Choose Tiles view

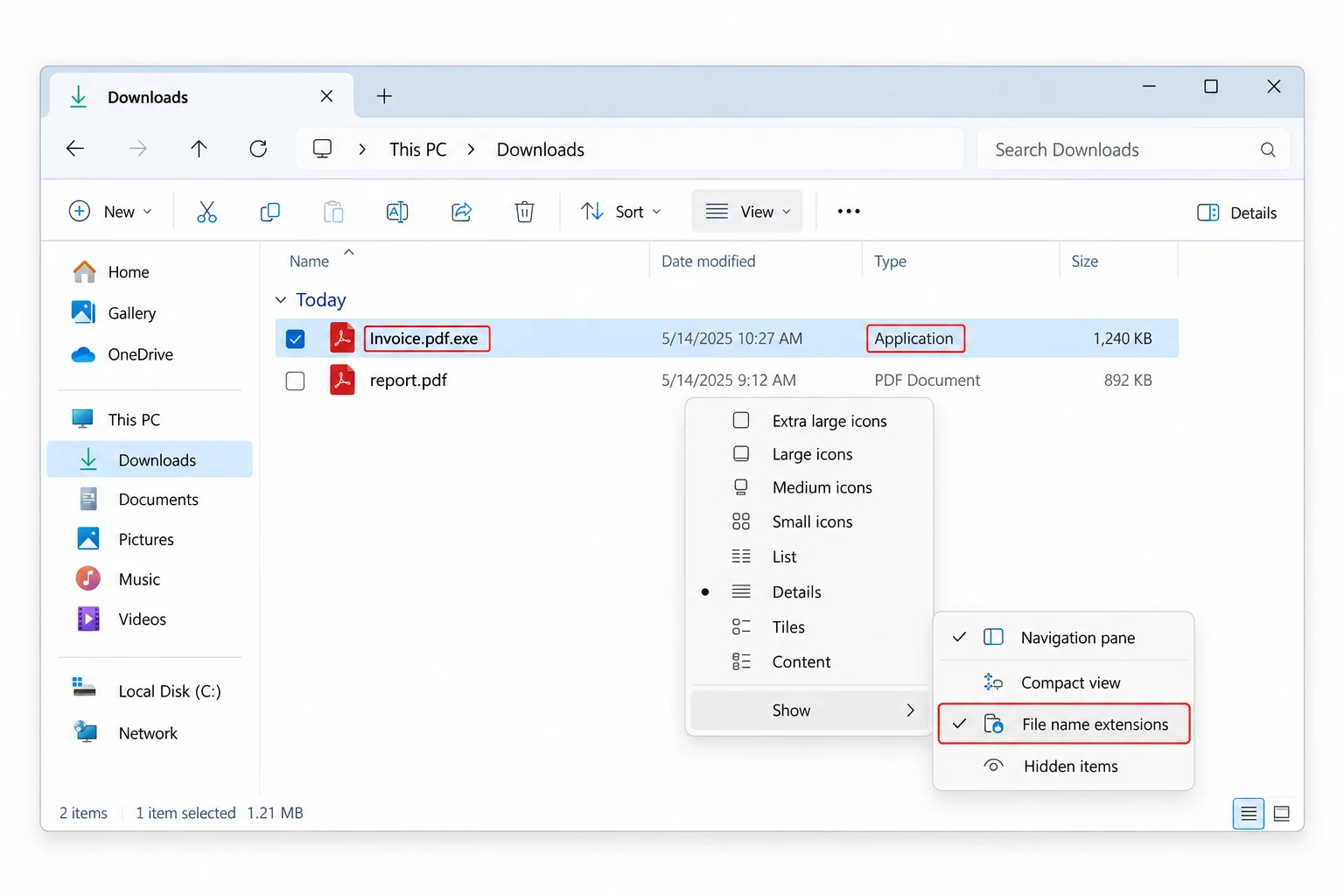pyautogui.click(x=809, y=627)
